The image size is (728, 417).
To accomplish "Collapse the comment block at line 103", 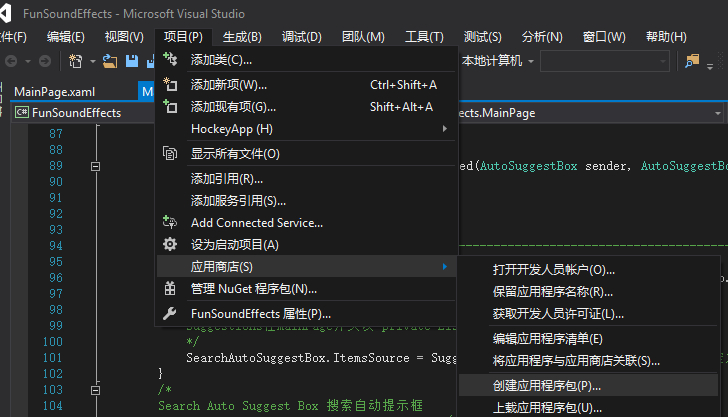I will pyautogui.click(x=95, y=390).
